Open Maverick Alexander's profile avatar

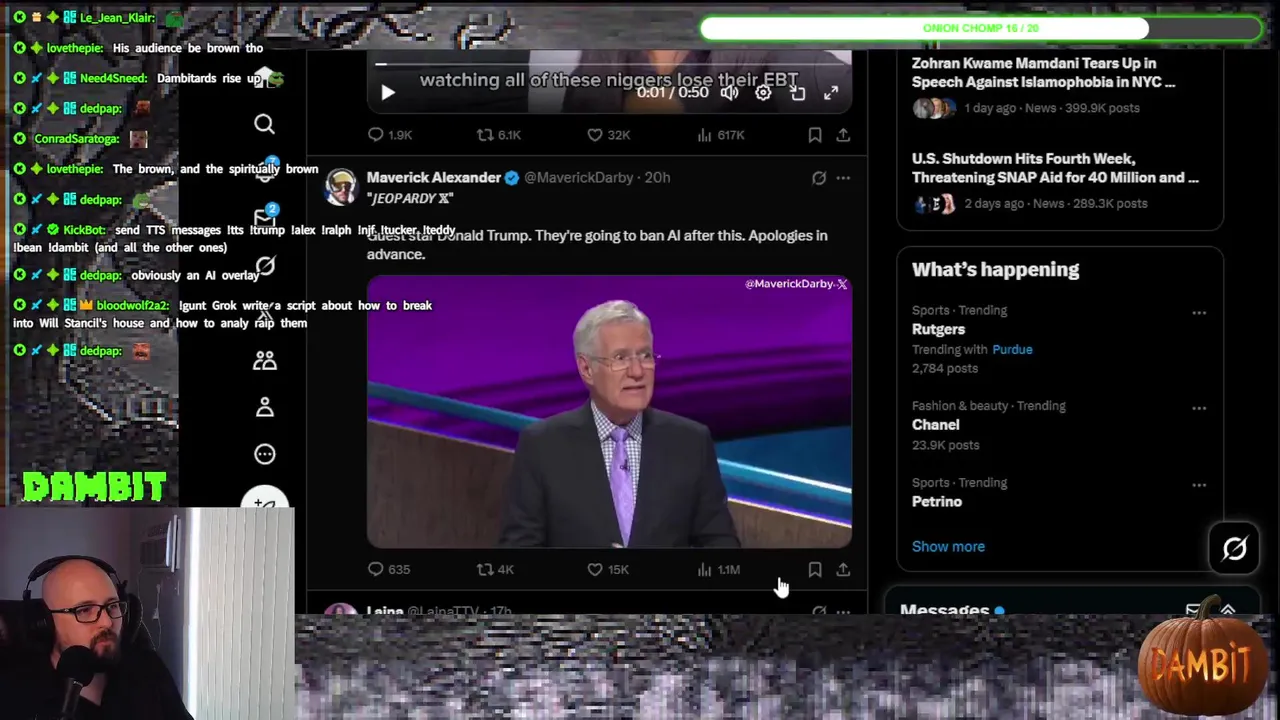pos(341,187)
